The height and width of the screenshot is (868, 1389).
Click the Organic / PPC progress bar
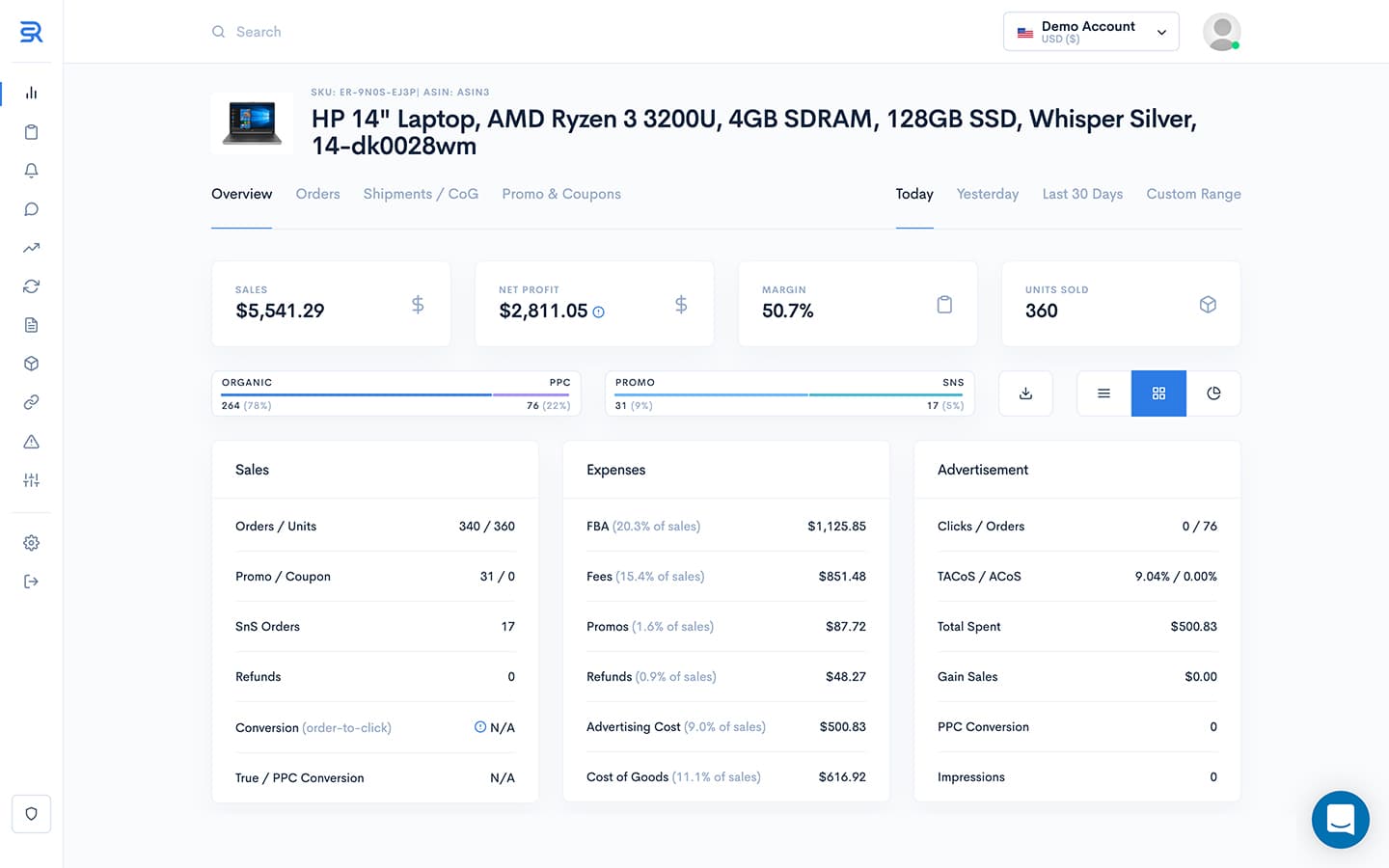tap(395, 393)
